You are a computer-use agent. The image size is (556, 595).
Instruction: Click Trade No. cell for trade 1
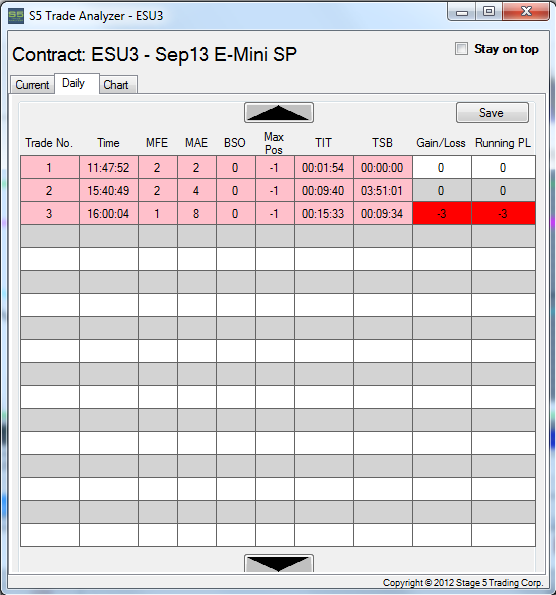coord(50,167)
